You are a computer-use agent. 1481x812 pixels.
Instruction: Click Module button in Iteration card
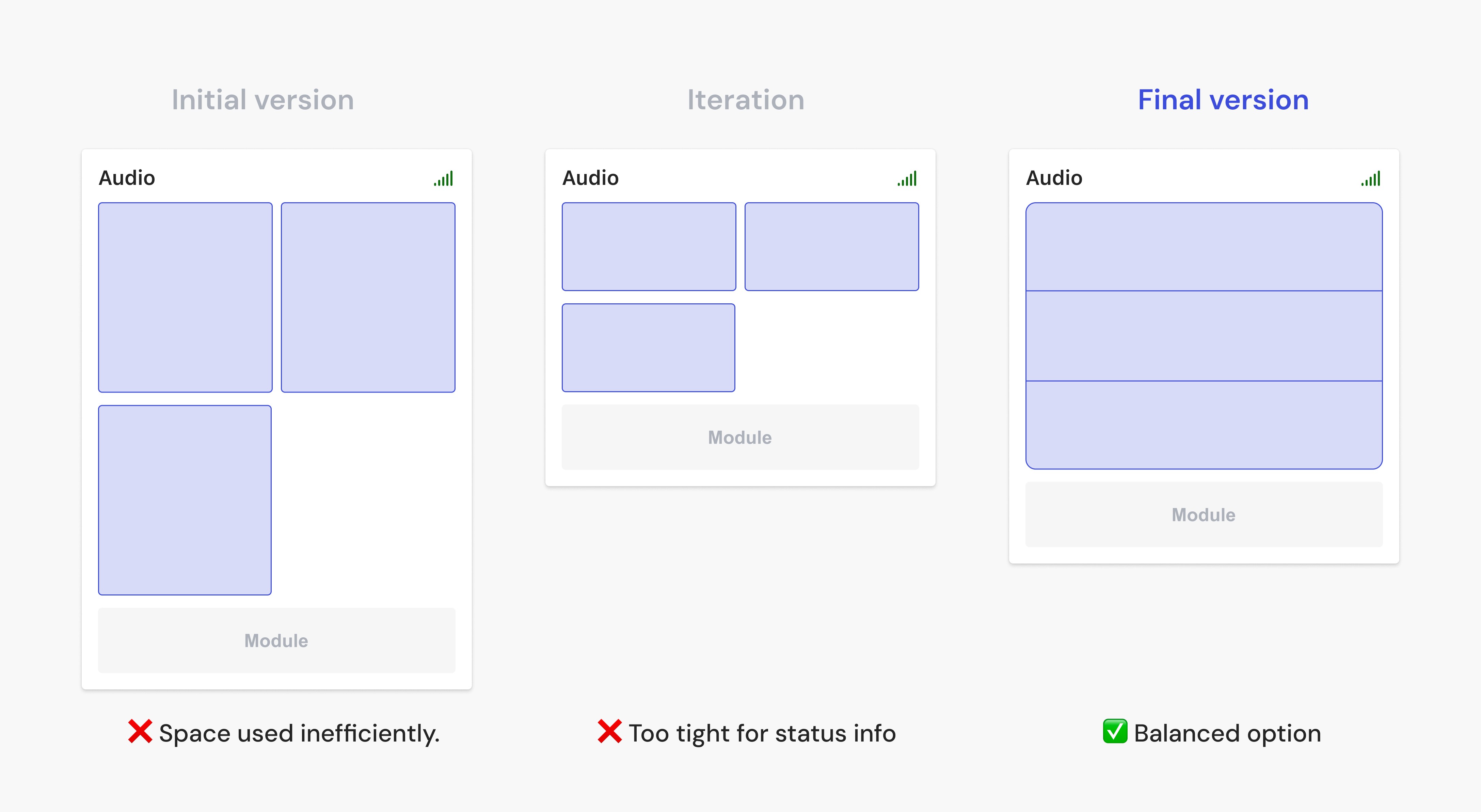tap(740, 437)
